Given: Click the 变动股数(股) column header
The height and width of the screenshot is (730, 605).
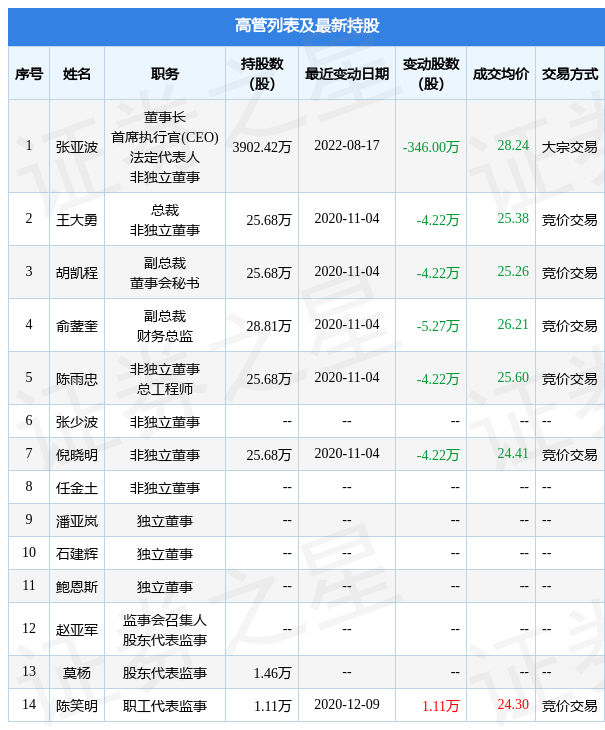Looking at the screenshot, I should click(x=431, y=74).
